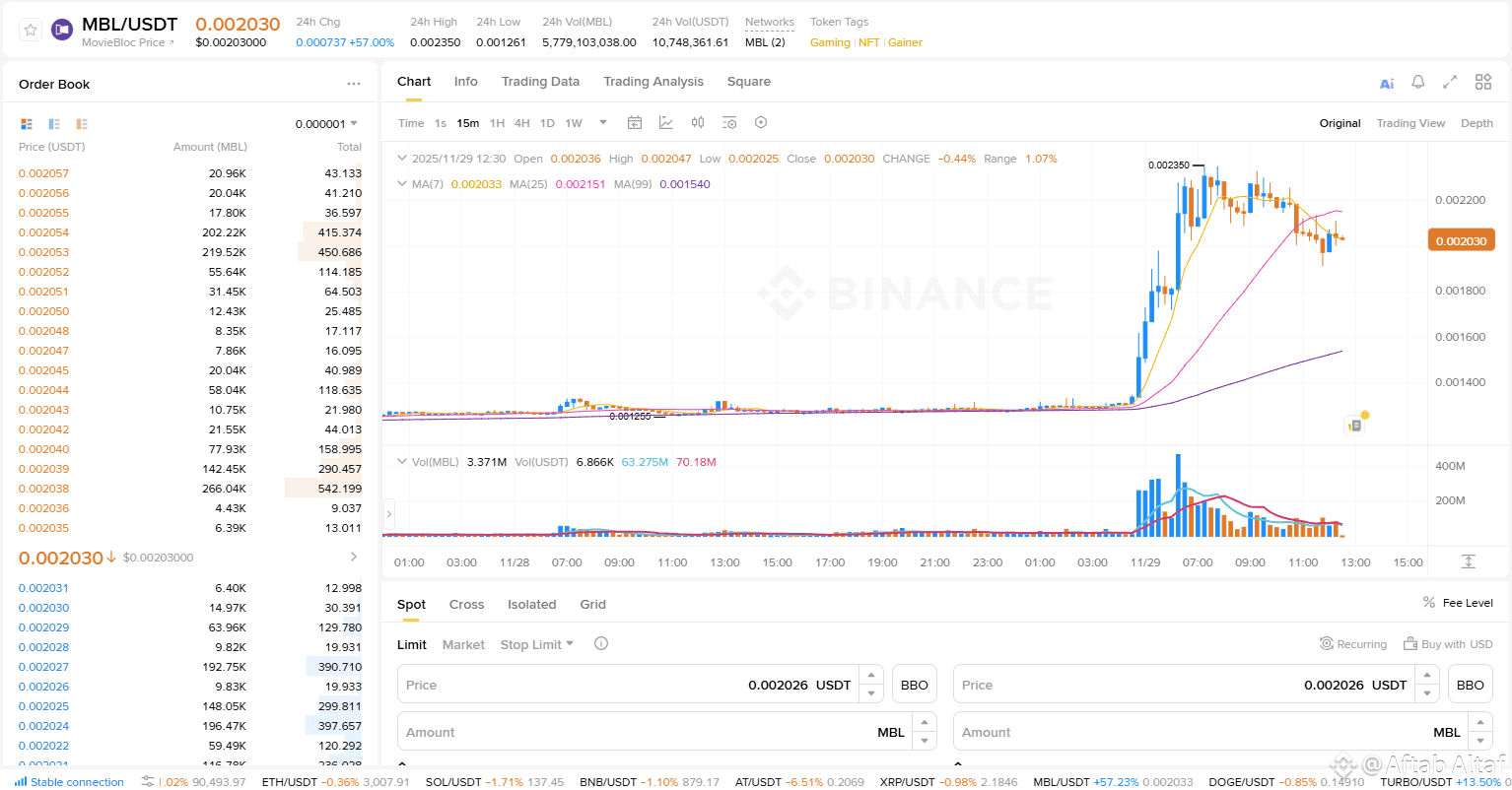Open the arrow beside current order book price
Screen dimensions: 1512x790
[354, 557]
